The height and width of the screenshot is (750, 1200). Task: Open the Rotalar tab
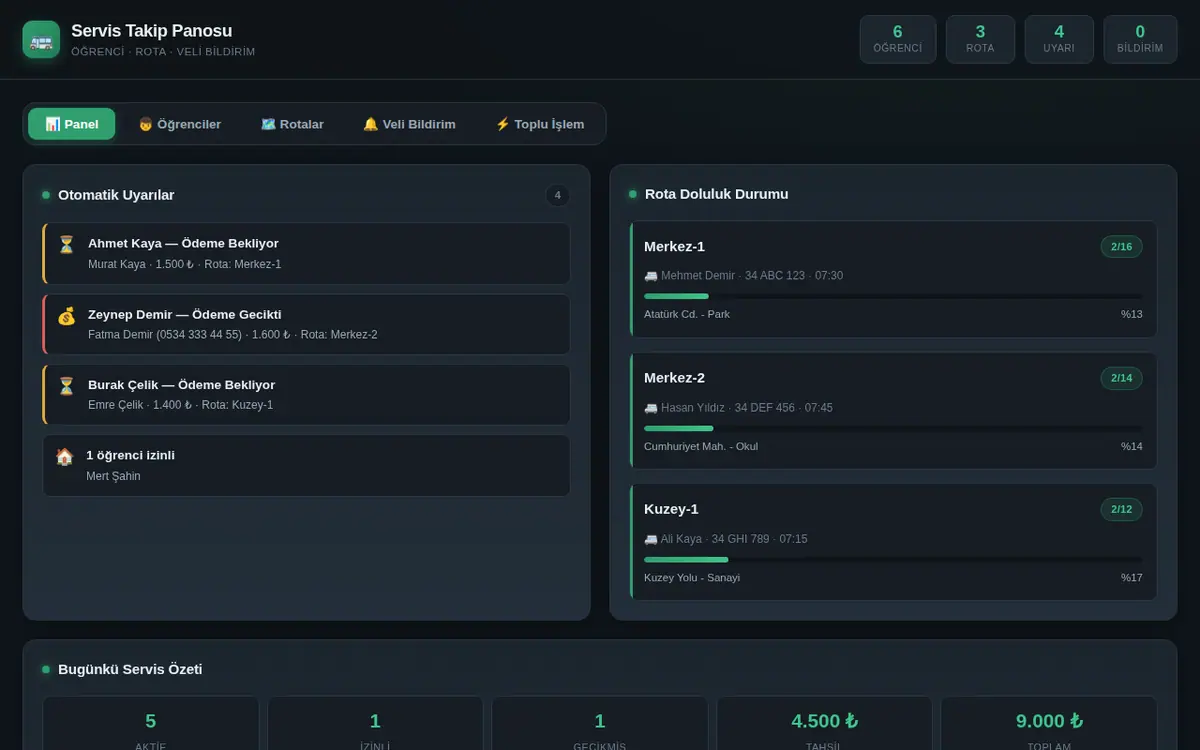(292, 124)
